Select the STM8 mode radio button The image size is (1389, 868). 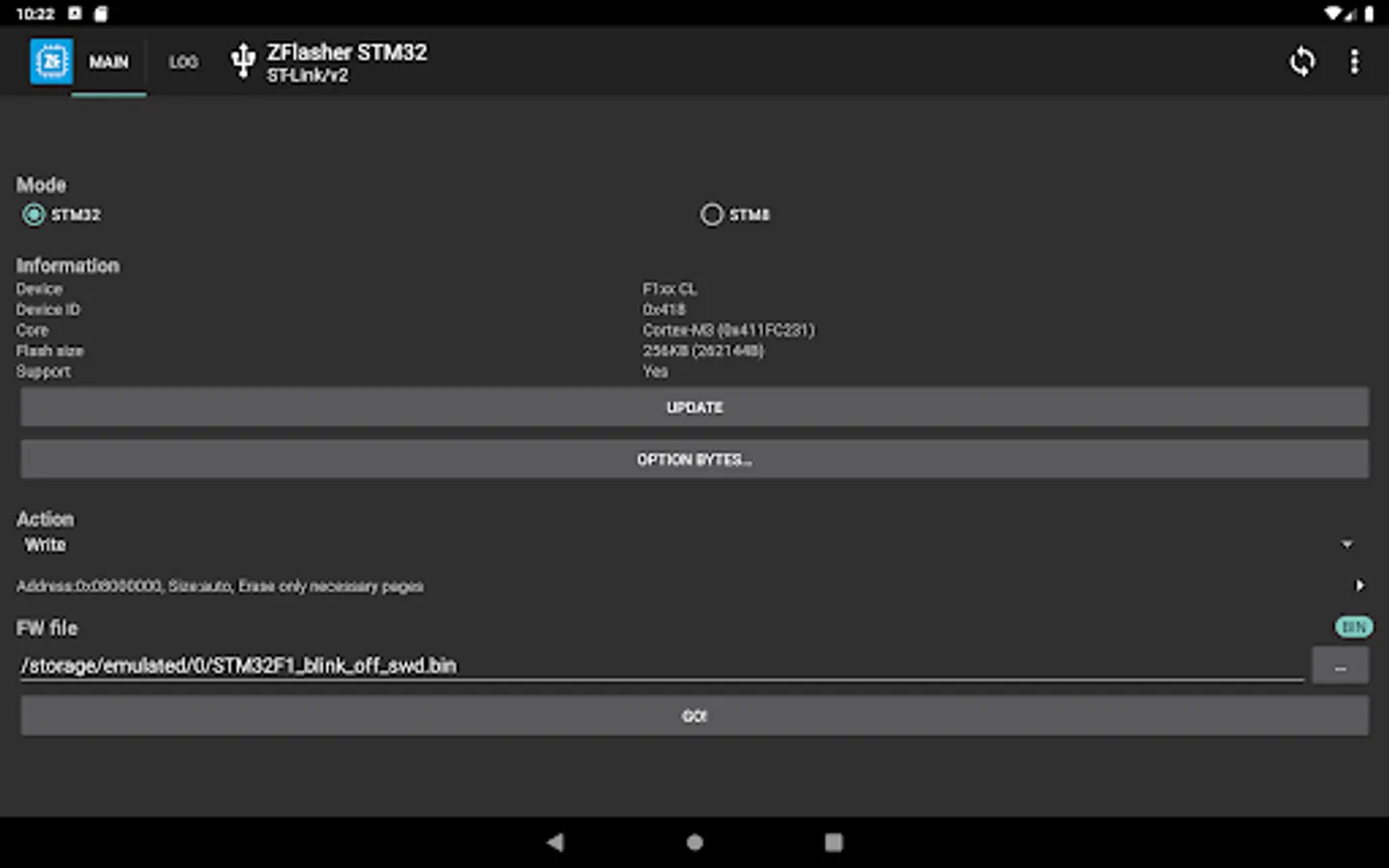click(711, 214)
